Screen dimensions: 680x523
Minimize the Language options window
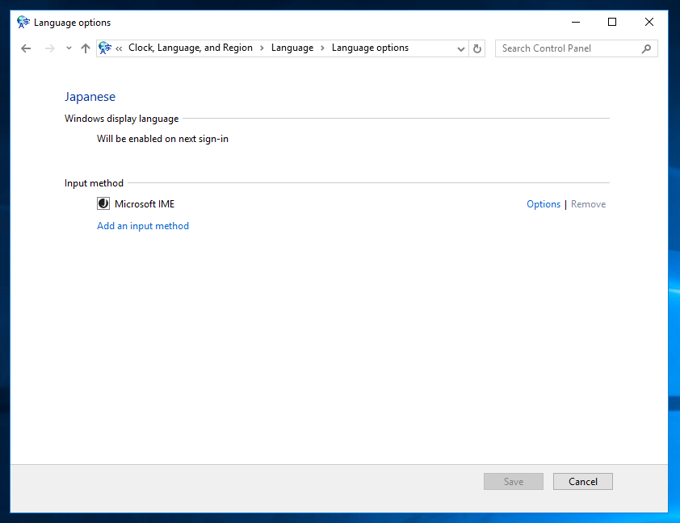tap(575, 22)
